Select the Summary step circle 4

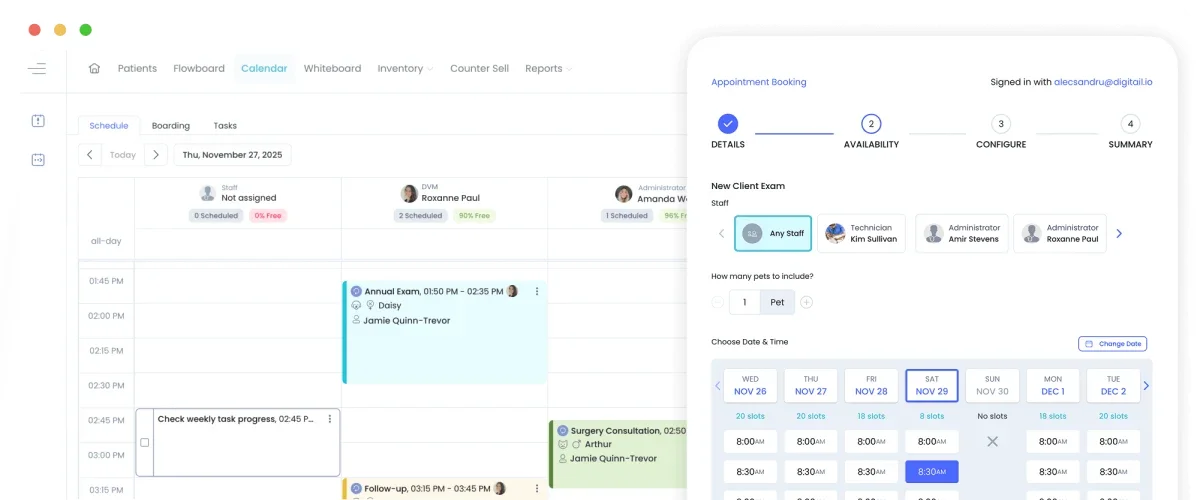point(1130,124)
